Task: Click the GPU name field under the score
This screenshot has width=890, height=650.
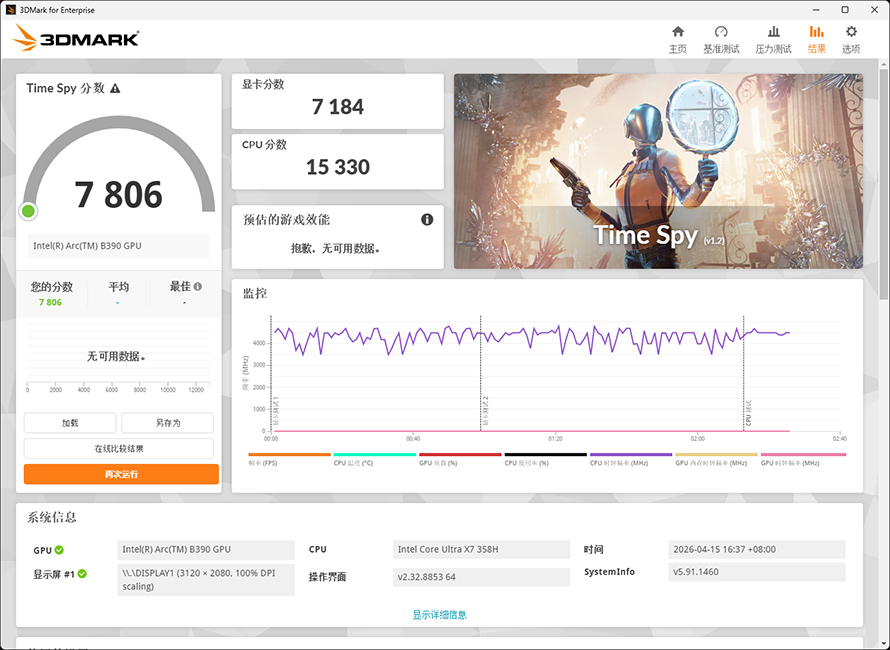Action: click(119, 246)
